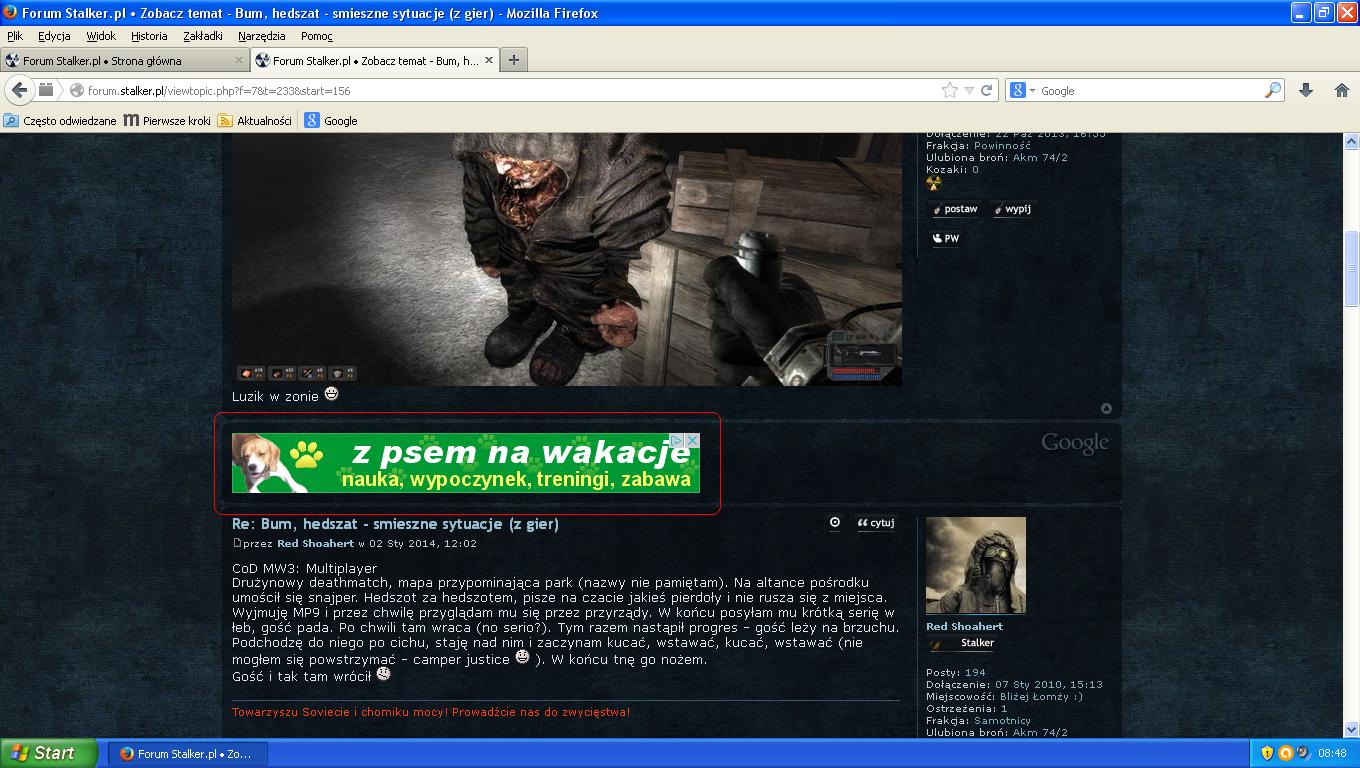Open the Historia menu
Screen dimensions: 1360x768
coord(149,36)
